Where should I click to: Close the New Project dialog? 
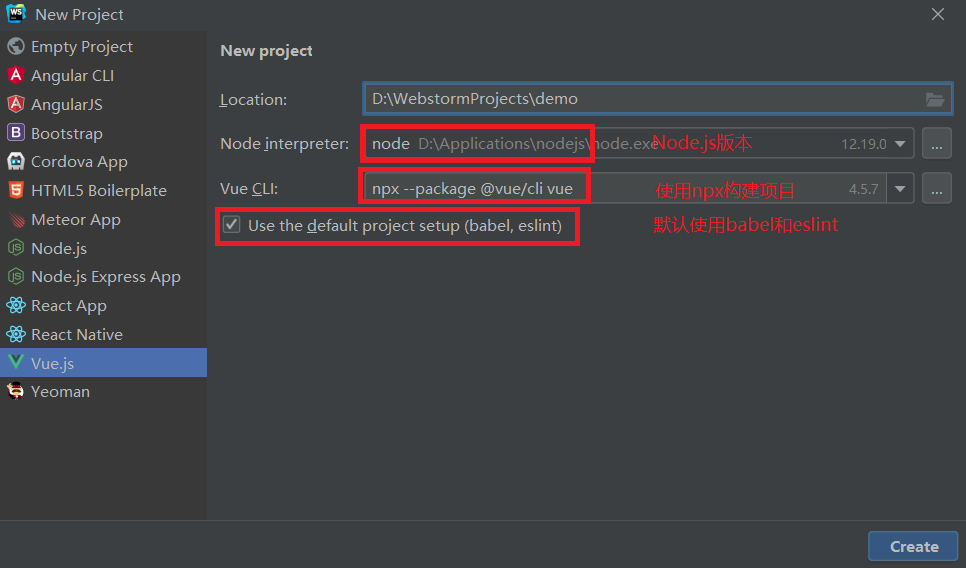(938, 14)
